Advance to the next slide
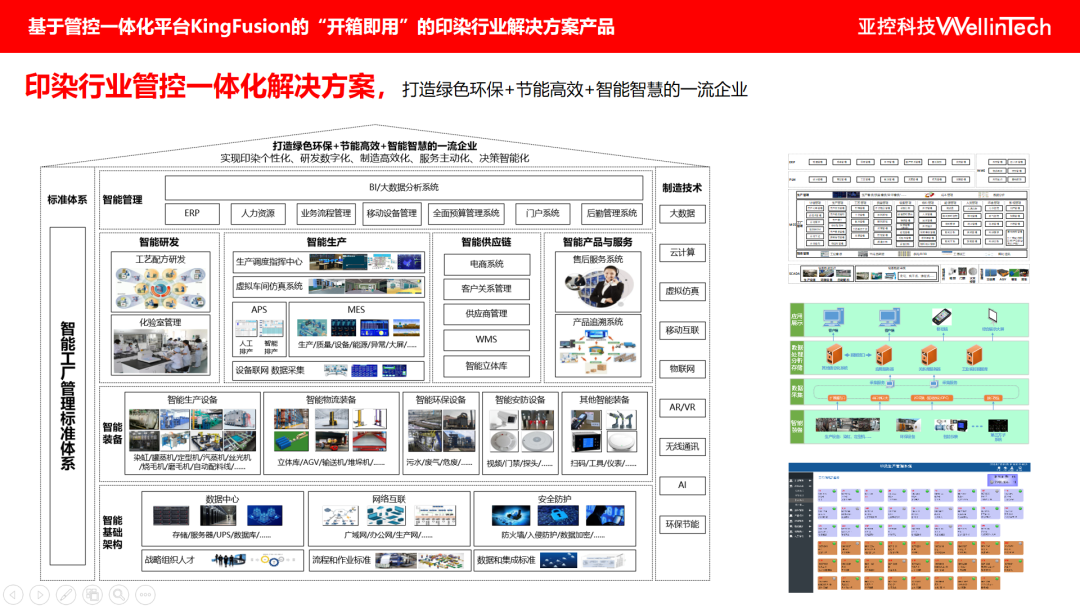The height and width of the screenshot is (608, 1080). click(39, 594)
